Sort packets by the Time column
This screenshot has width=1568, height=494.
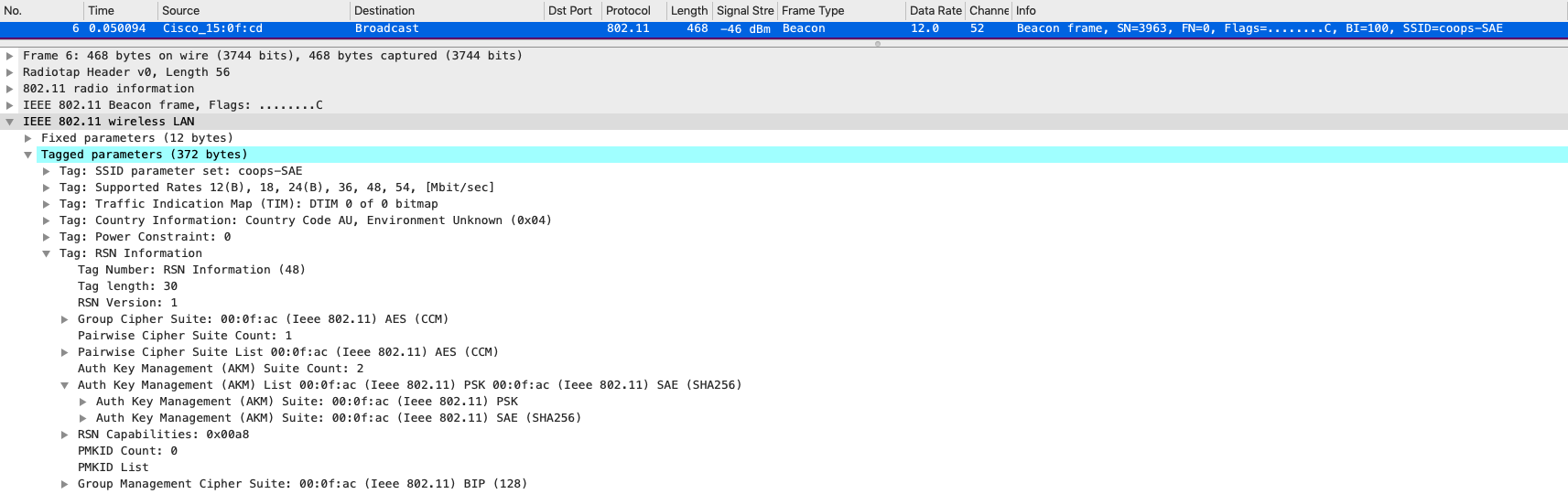pos(101,11)
